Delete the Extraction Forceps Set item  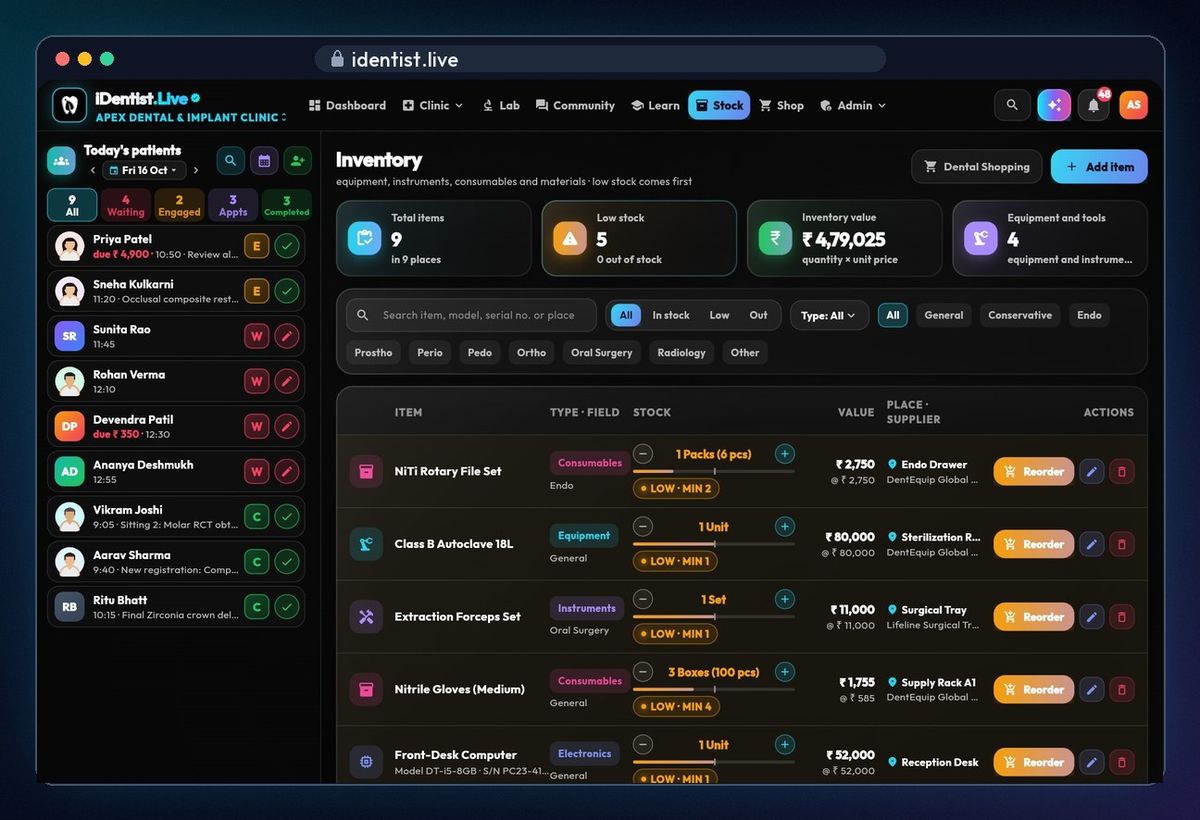pyautogui.click(x=1122, y=617)
